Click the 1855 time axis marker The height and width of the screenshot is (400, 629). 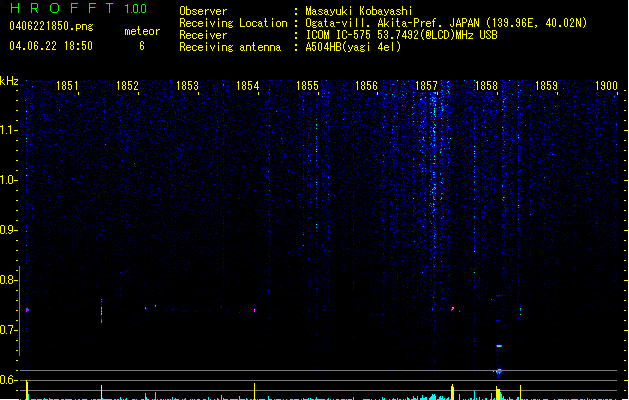coord(307,86)
